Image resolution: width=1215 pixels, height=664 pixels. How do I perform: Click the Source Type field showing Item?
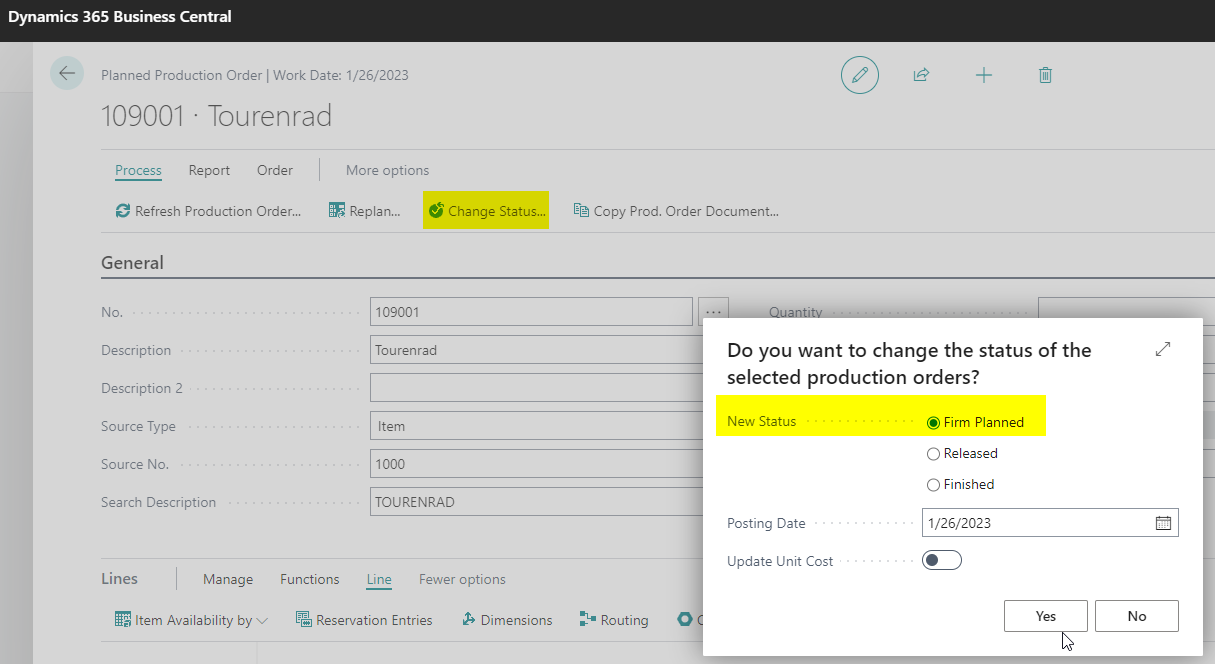coord(537,426)
